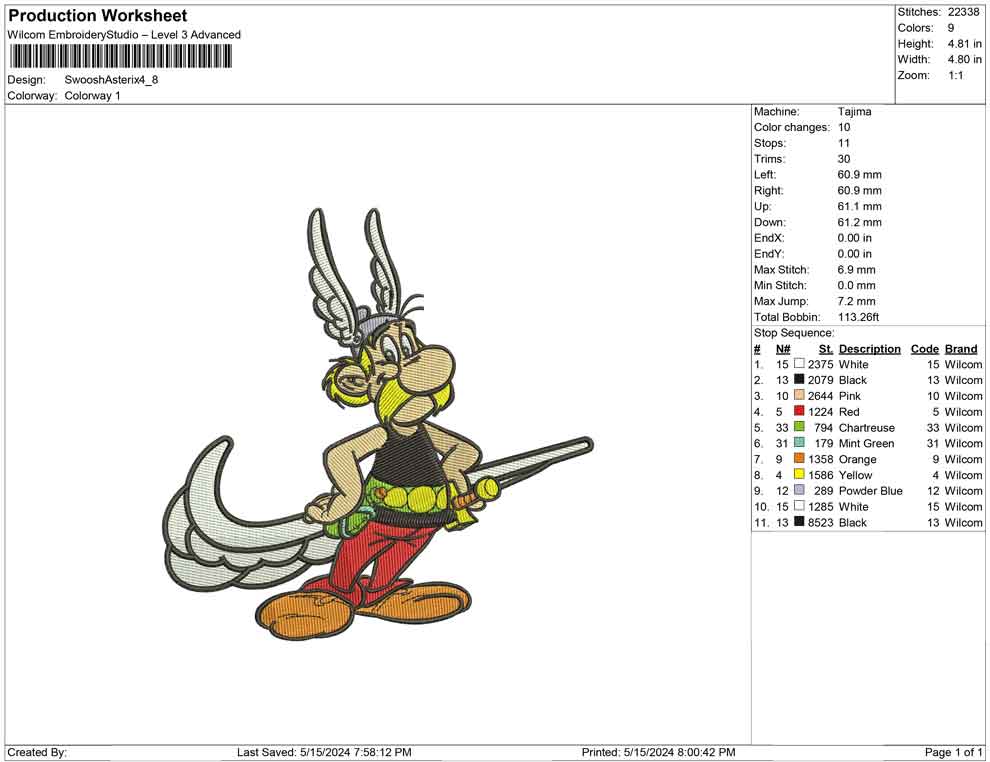Click the 'Color changes:' label
The width and height of the screenshot is (990, 762).
792,128
